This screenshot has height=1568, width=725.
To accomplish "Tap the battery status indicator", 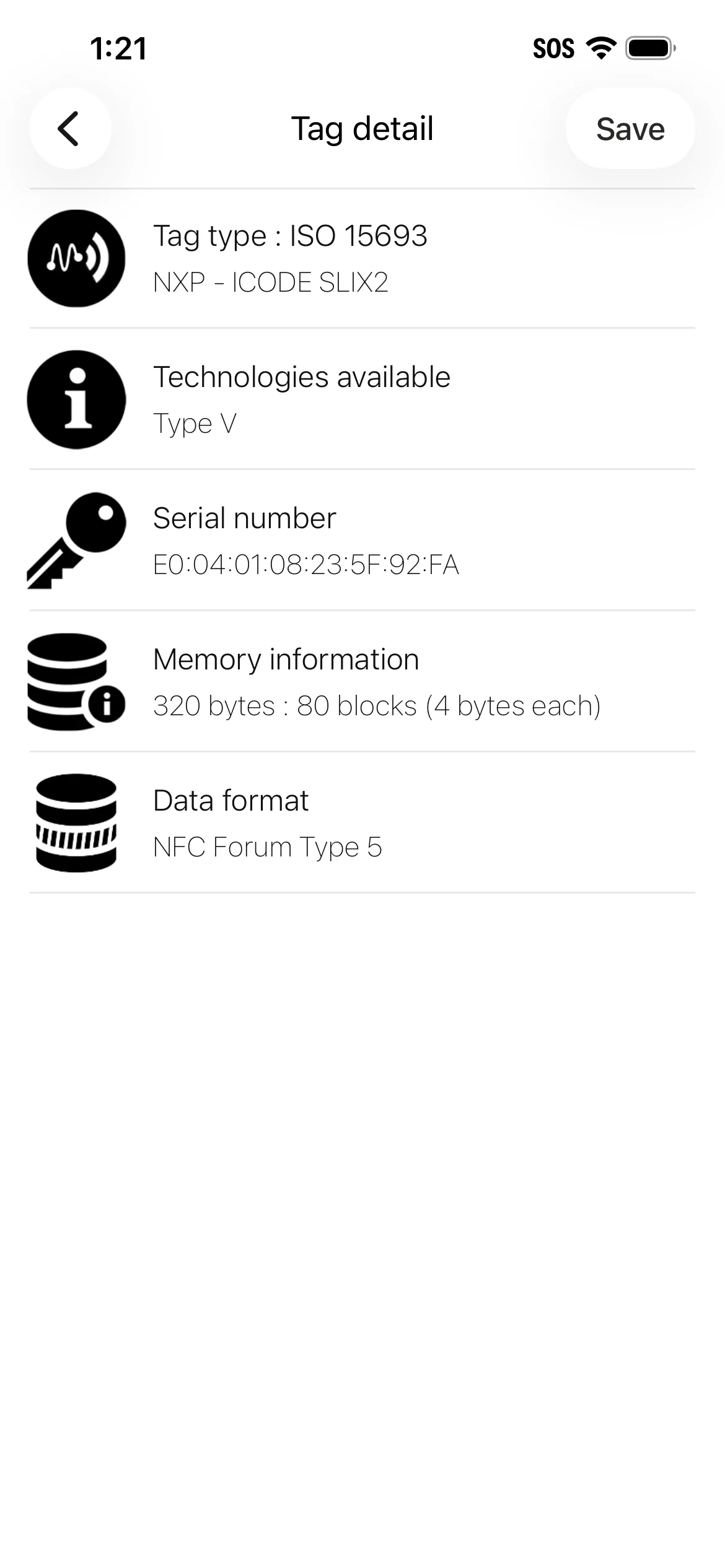I will click(651, 48).
